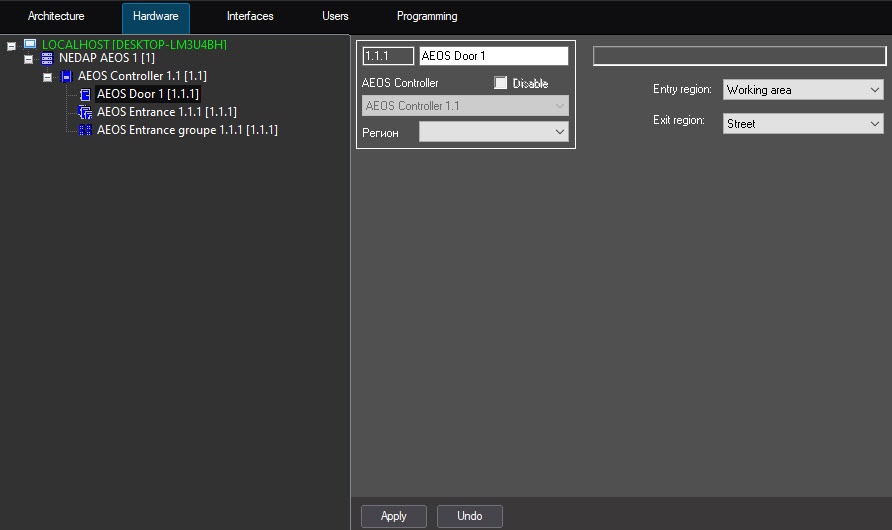The width and height of the screenshot is (892, 530).
Task: Select AEOS Entrance groupe 1.1.1 tree item
Action: 187,130
